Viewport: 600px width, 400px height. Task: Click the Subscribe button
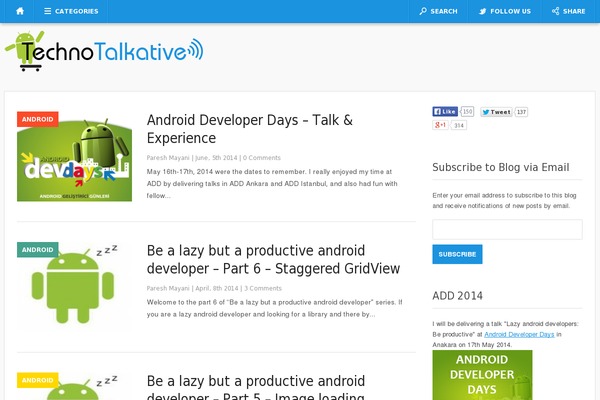tap(457, 254)
